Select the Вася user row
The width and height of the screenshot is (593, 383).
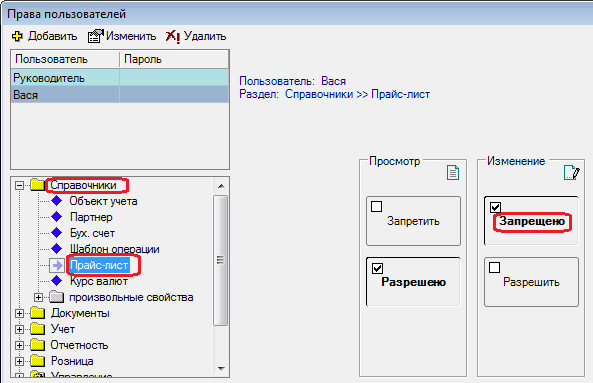tap(120, 95)
